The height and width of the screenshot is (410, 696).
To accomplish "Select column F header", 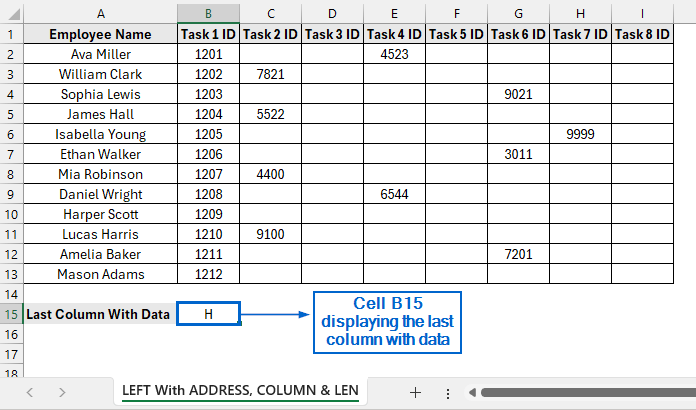I will 456,14.
